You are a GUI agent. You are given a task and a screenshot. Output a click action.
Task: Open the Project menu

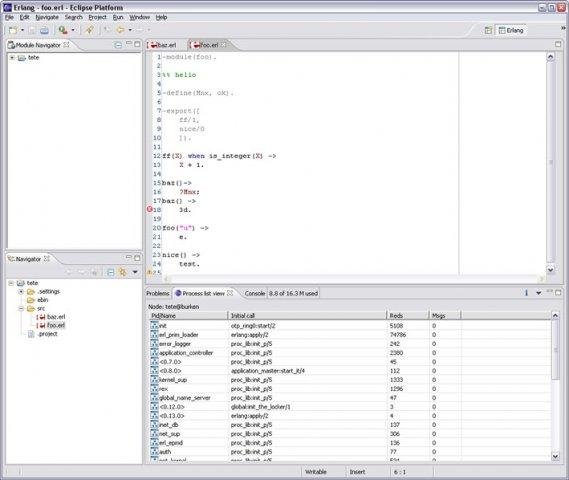(98, 17)
